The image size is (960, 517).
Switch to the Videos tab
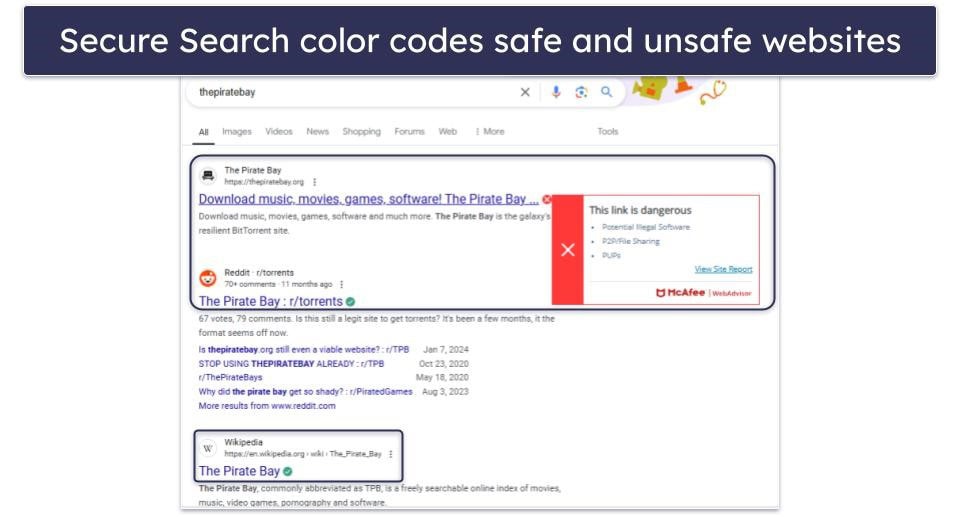(x=279, y=131)
